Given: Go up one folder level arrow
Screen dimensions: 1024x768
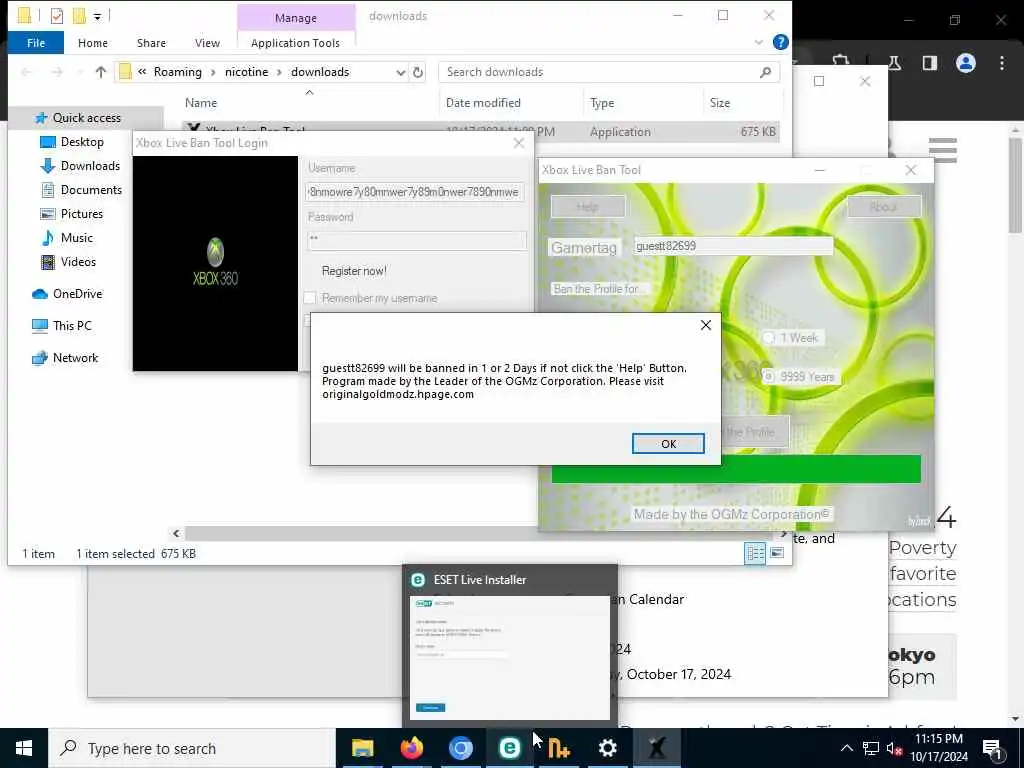Looking at the screenshot, I should pyautogui.click(x=100, y=72).
